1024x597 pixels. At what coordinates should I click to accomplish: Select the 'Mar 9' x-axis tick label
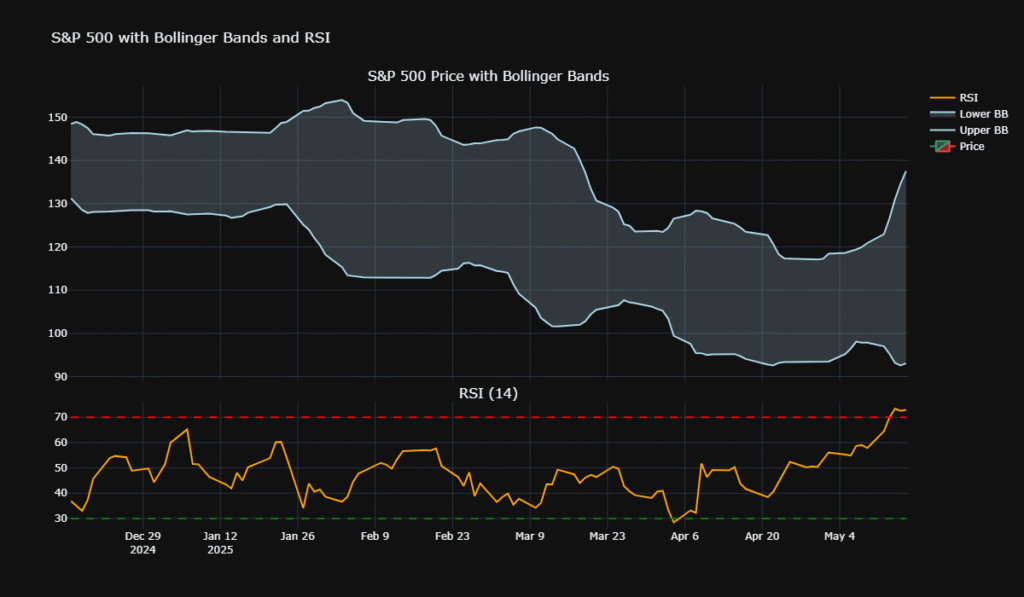(x=529, y=536)
